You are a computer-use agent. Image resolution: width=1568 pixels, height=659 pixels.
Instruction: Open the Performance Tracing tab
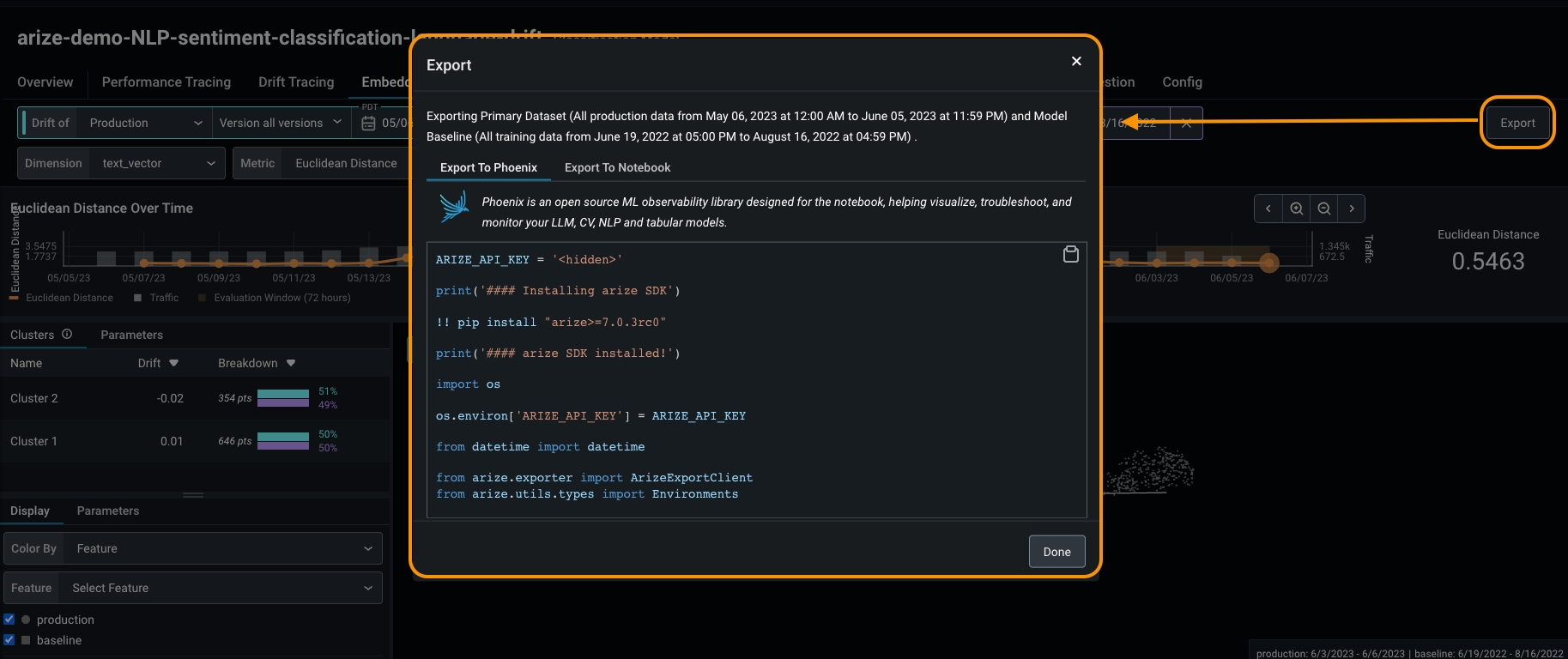click(x=166, y=82)
